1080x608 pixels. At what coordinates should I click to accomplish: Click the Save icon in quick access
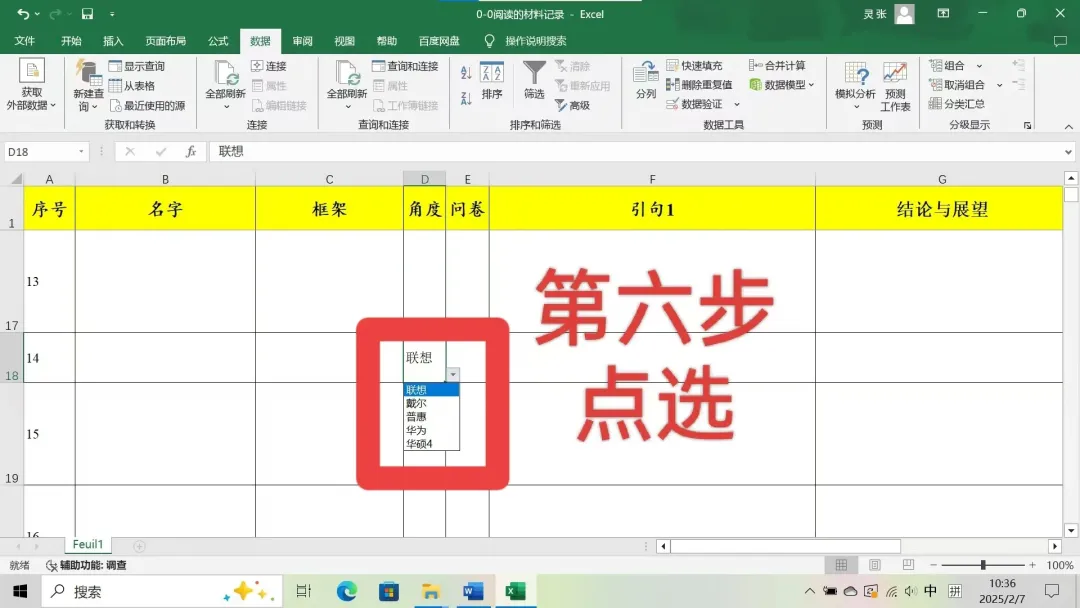coord(87,14)
